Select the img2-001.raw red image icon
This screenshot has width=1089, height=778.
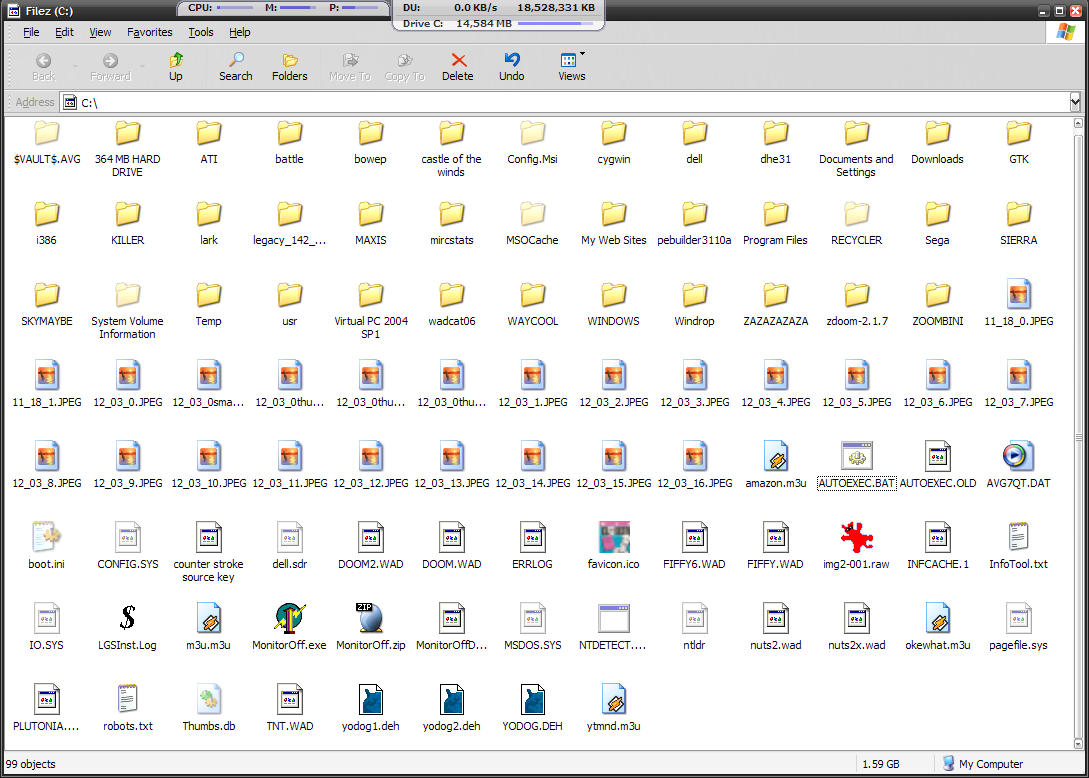tap(856, 538)
